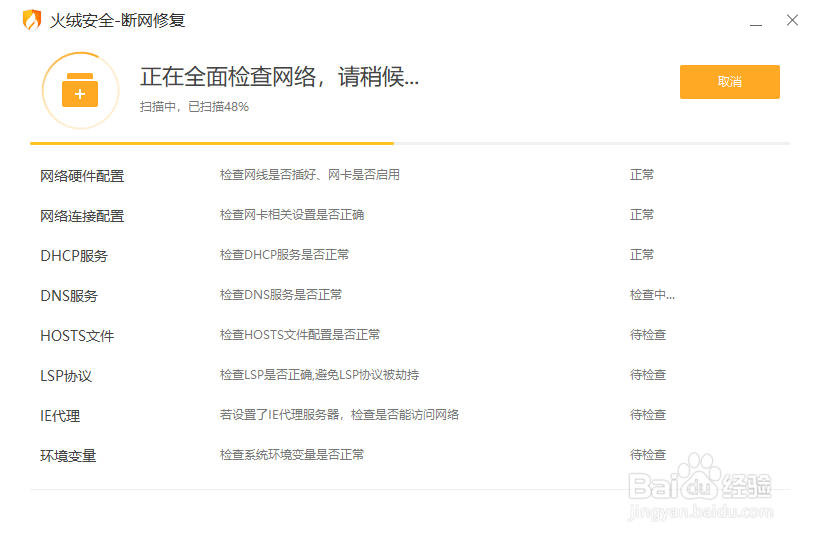
Task: Select the DNS服务 row label
Action: 69,296
